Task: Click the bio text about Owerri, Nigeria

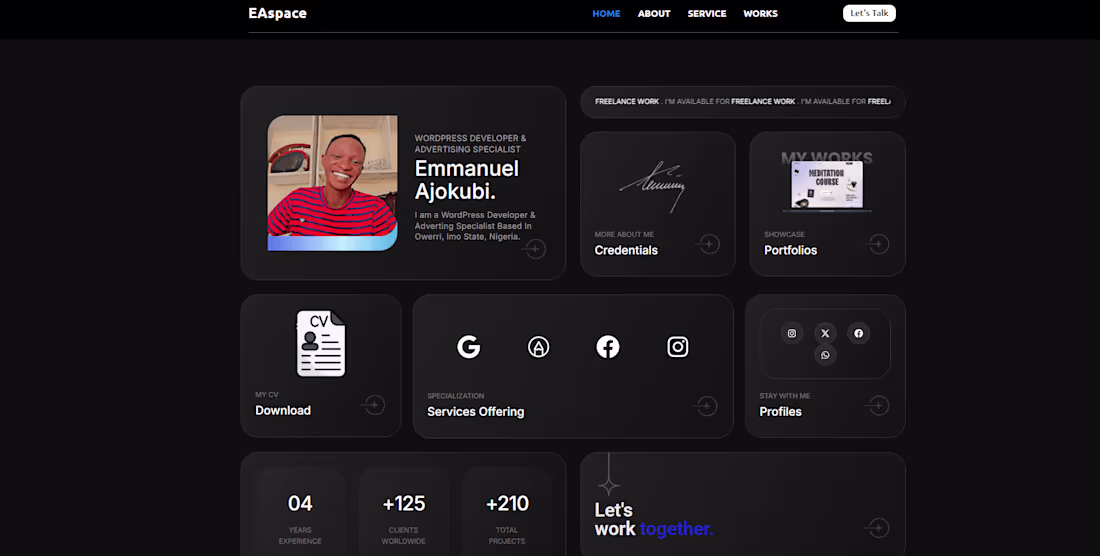Action: [475, 226]
